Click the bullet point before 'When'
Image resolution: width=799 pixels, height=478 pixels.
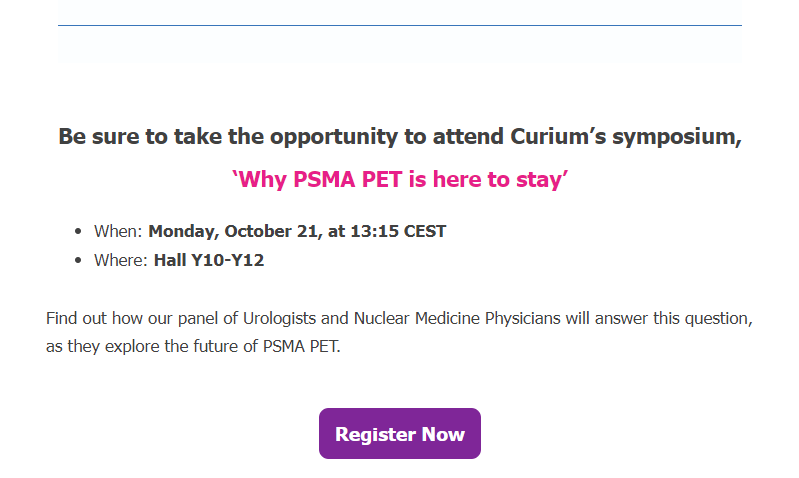78,232
